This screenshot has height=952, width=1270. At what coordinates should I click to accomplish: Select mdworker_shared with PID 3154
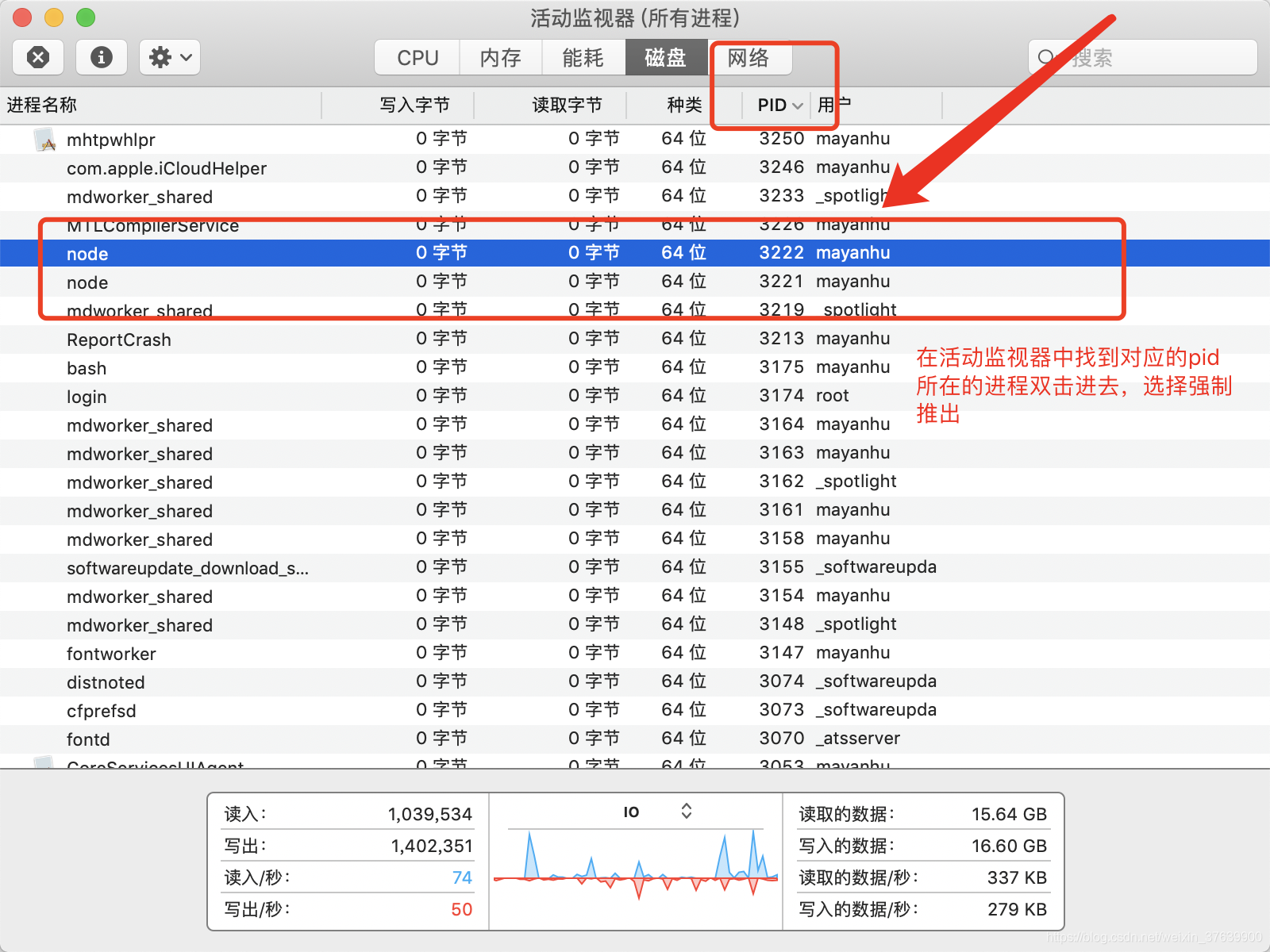(x=635, y=596)
